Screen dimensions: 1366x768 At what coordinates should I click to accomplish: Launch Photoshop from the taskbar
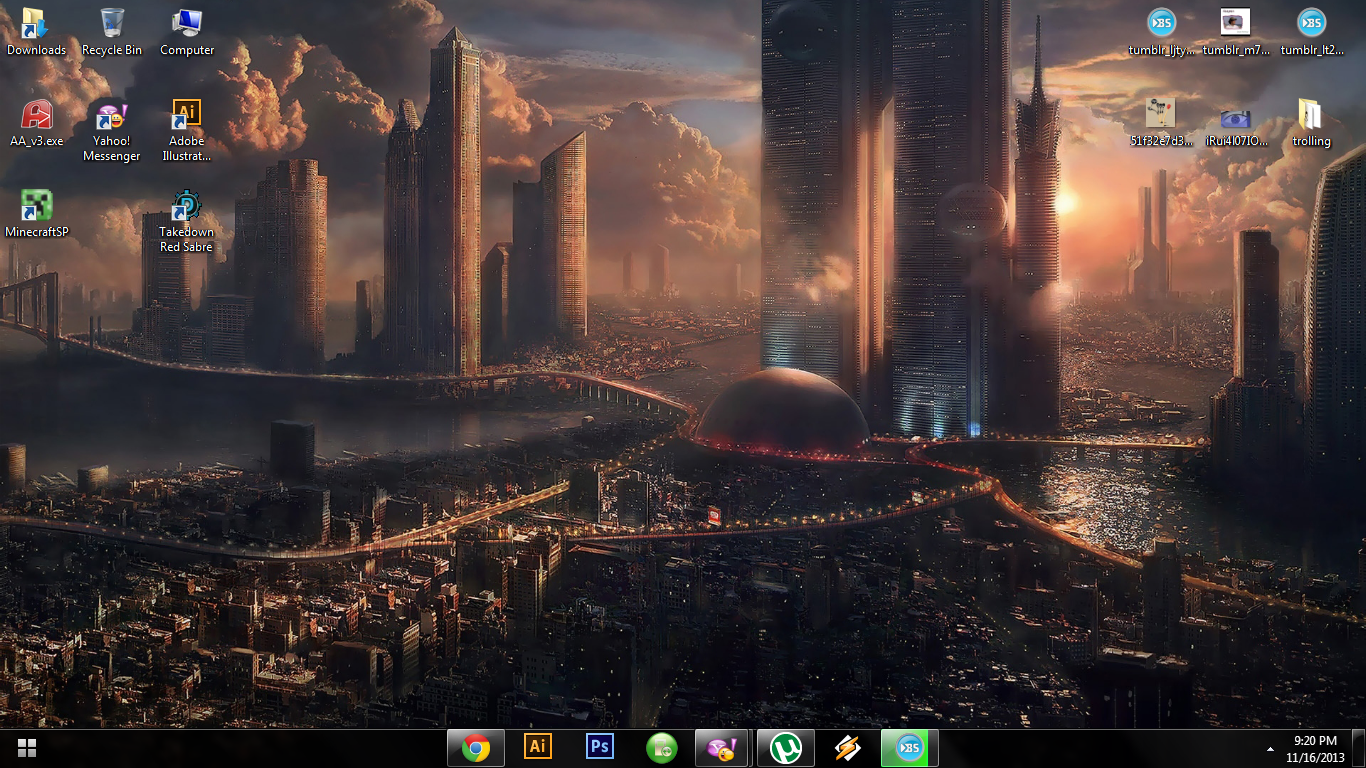click(600, 747)
